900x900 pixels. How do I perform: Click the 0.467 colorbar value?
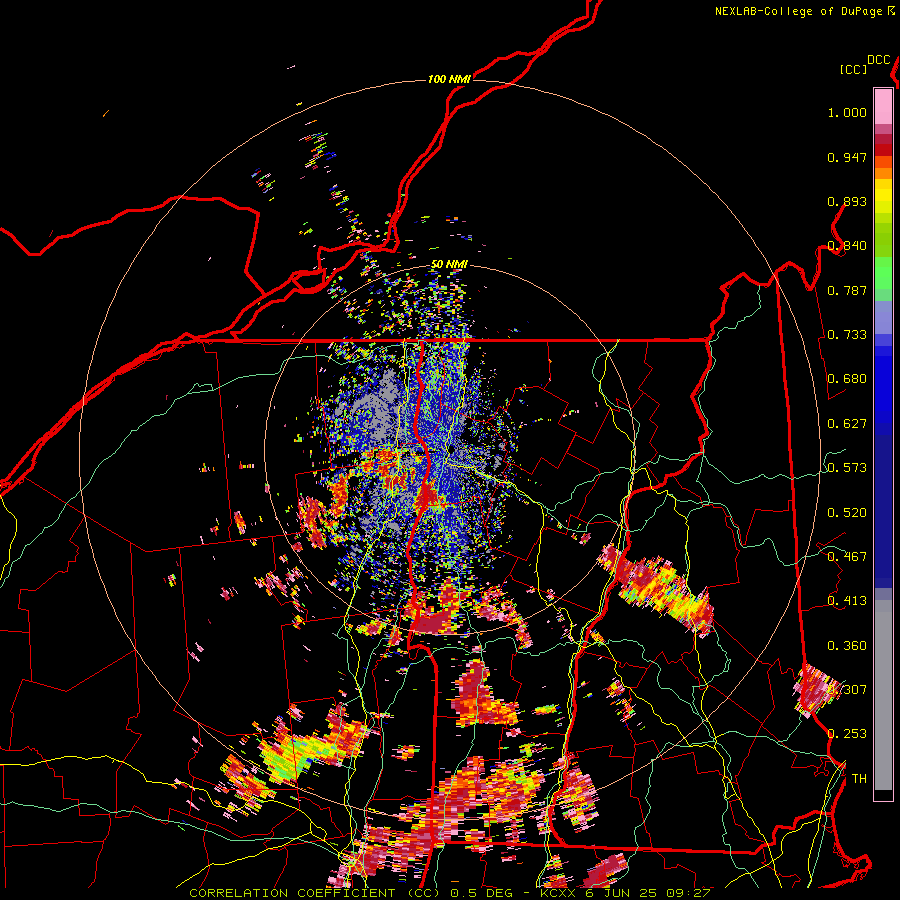[x=847, y=557]
